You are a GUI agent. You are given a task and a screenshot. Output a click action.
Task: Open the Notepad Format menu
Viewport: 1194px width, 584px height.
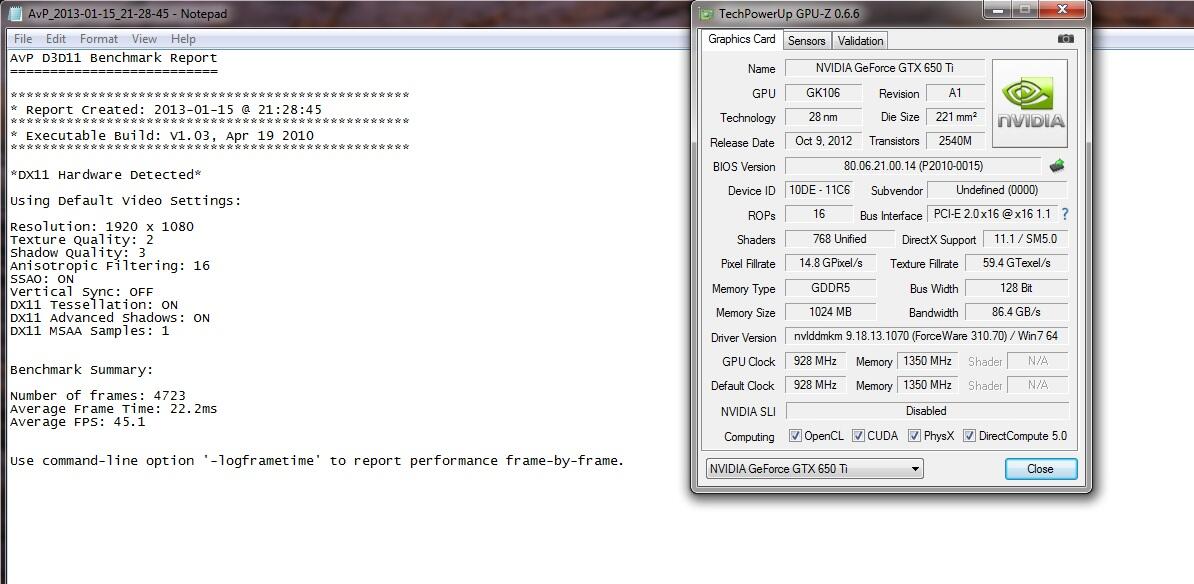(x=99, y=39)
